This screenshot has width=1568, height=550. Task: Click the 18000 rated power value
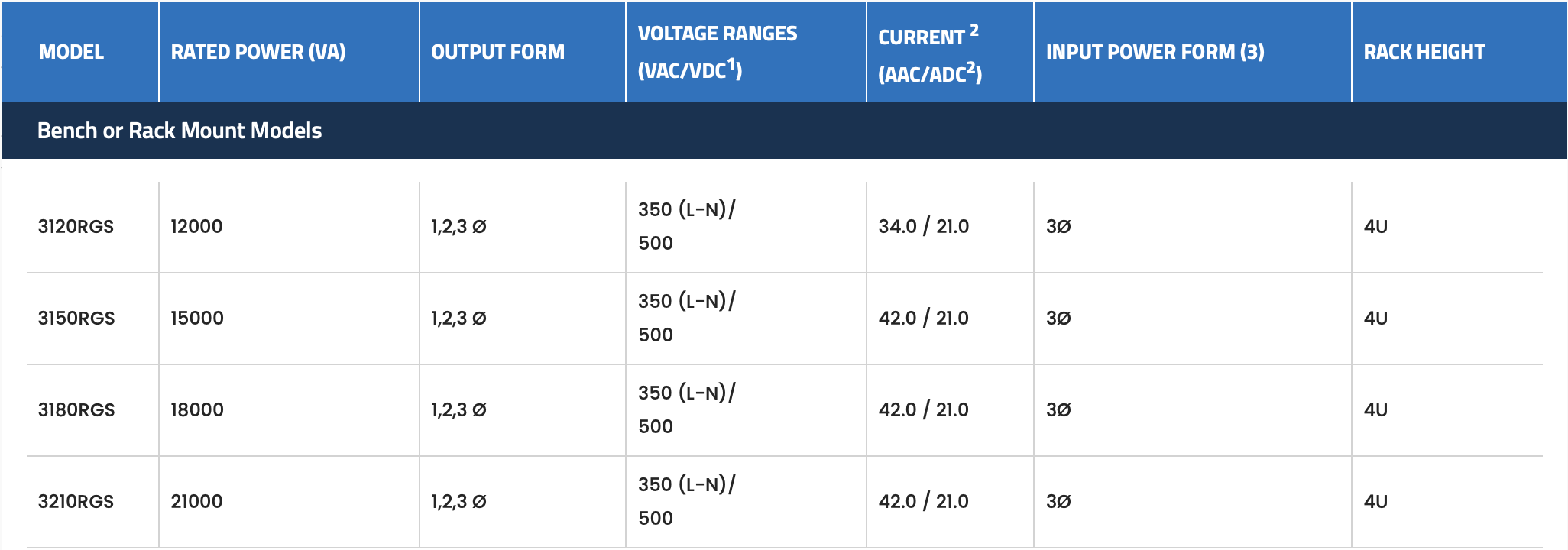pyautogui.click(x=197, y=409)
